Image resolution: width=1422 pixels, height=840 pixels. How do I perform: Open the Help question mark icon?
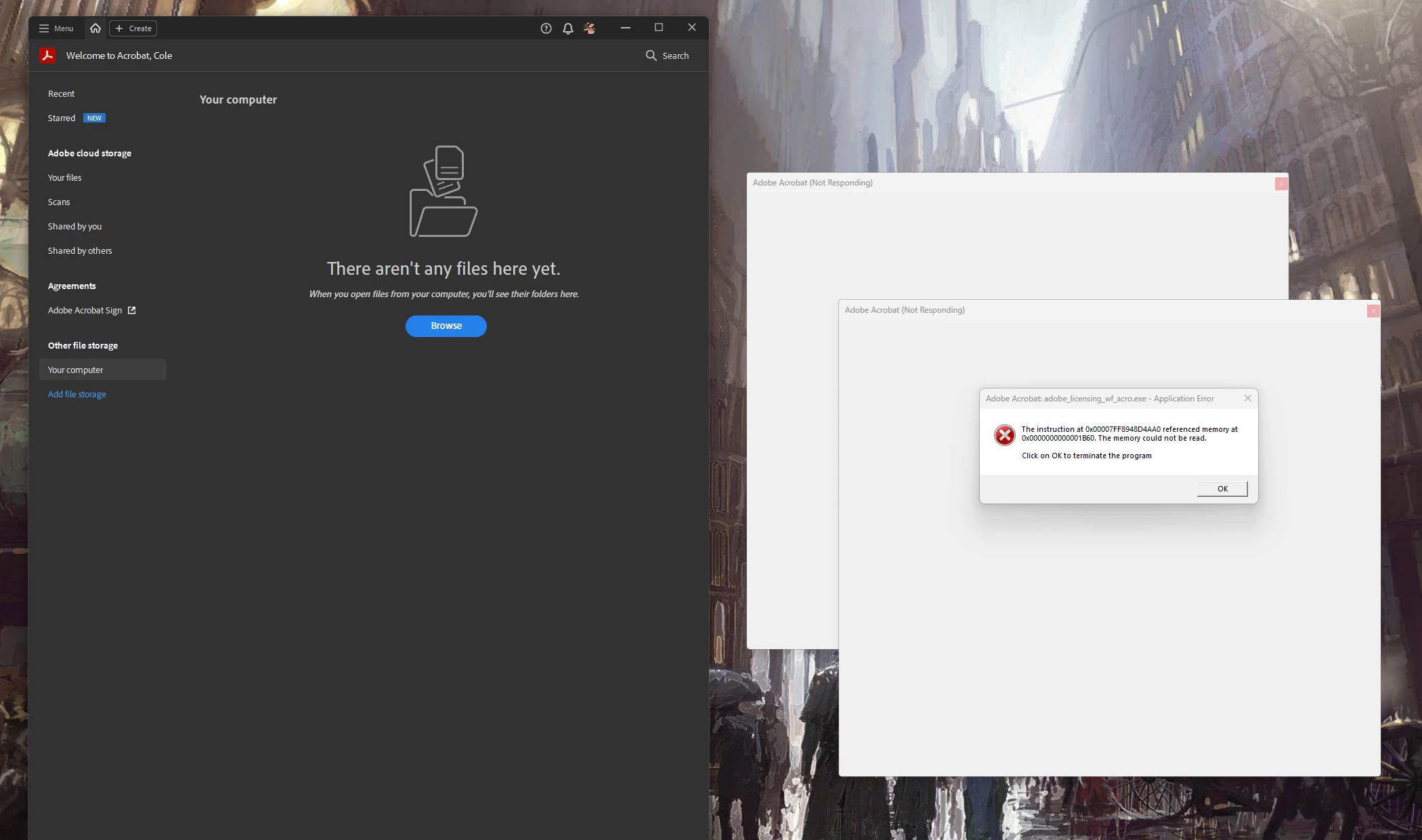[546, 28]
